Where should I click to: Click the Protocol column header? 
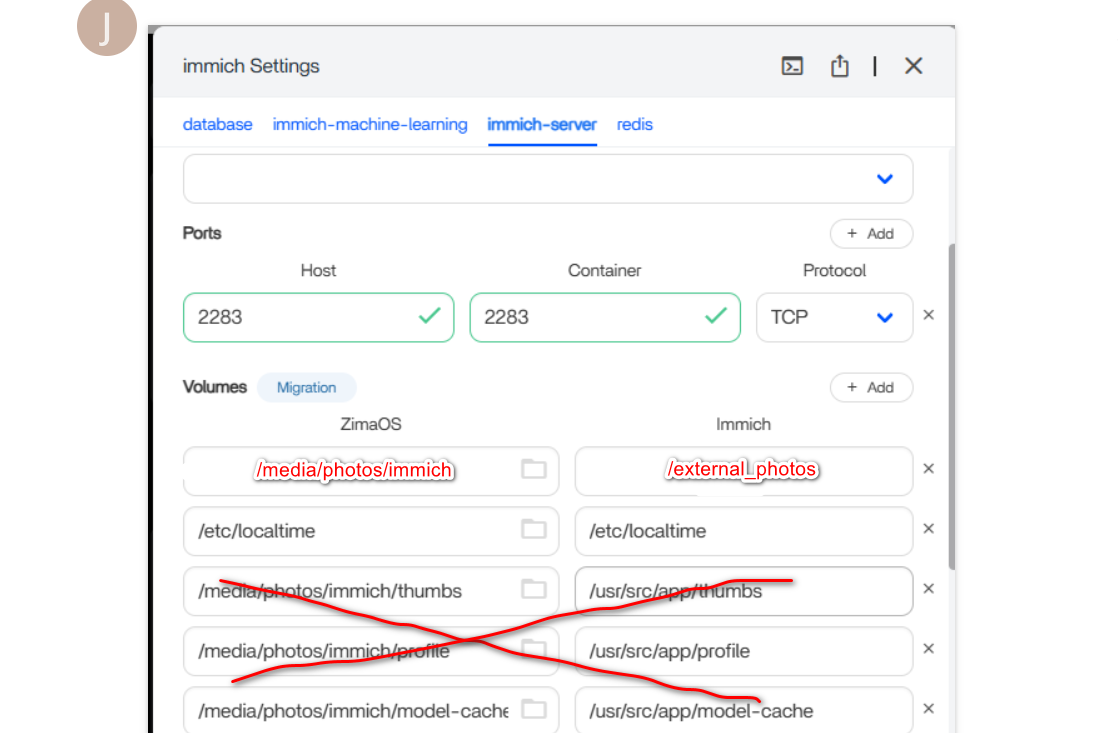click(x=834, y=270)
